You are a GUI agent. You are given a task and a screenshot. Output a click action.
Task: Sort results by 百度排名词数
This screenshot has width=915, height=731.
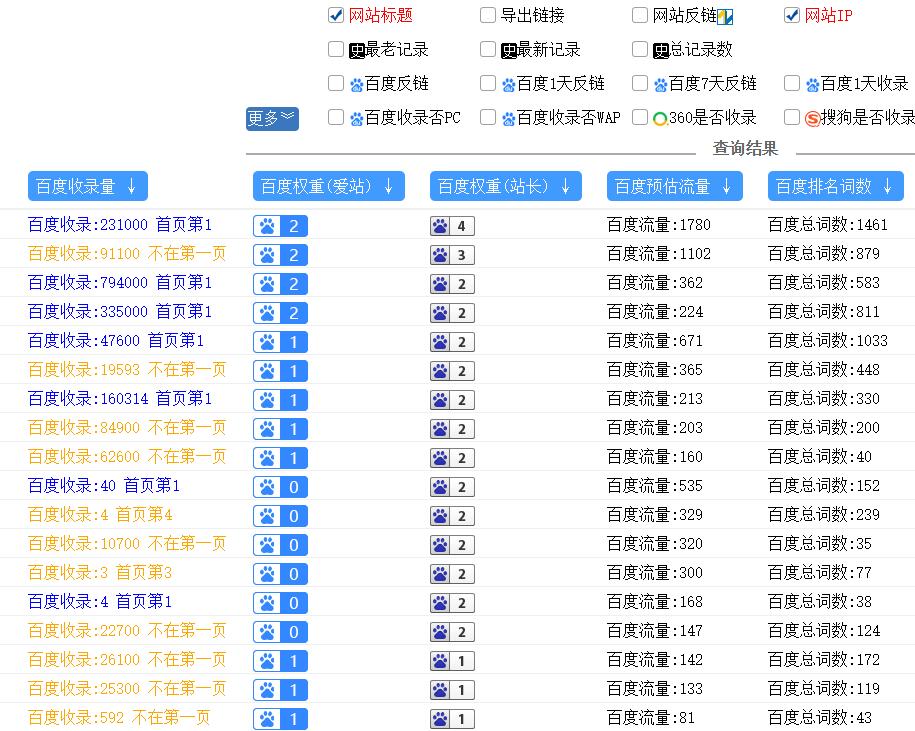(836, 186)
